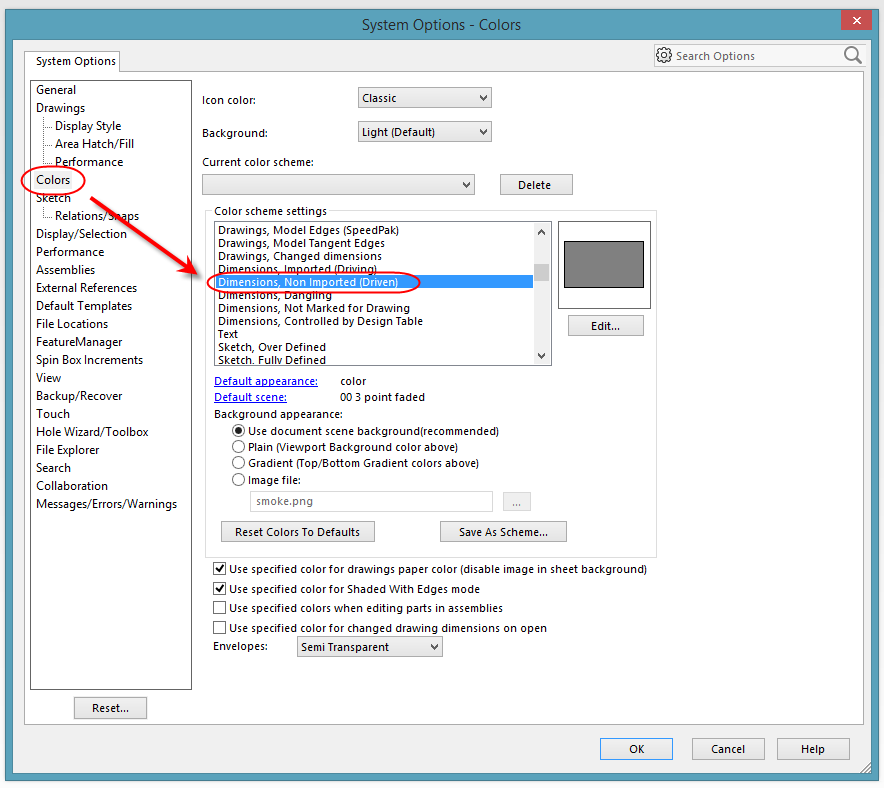Click the search magnifier icon
The width and height of the screenshot is (884, 788).
point(852,56)
